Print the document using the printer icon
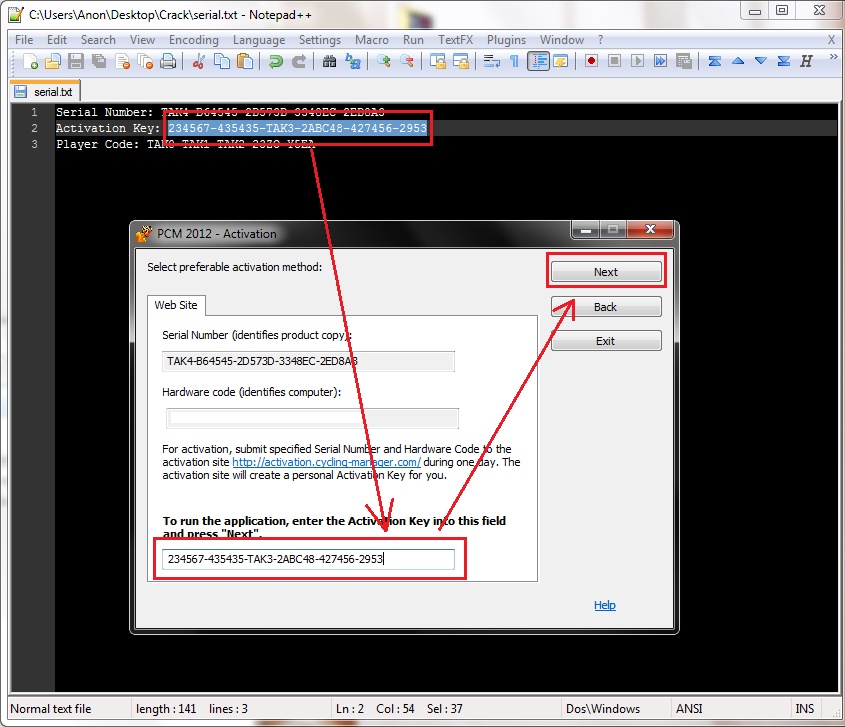845x727 pixels. tap(168, 61)
